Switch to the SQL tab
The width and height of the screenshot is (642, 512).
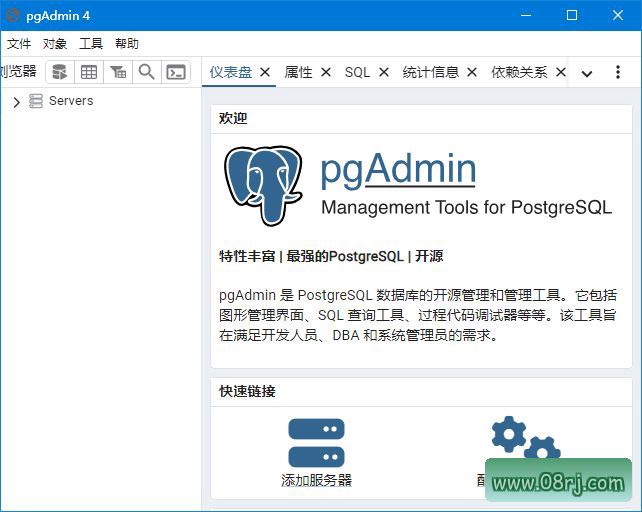pyautogui.click(x=357, y=72)
